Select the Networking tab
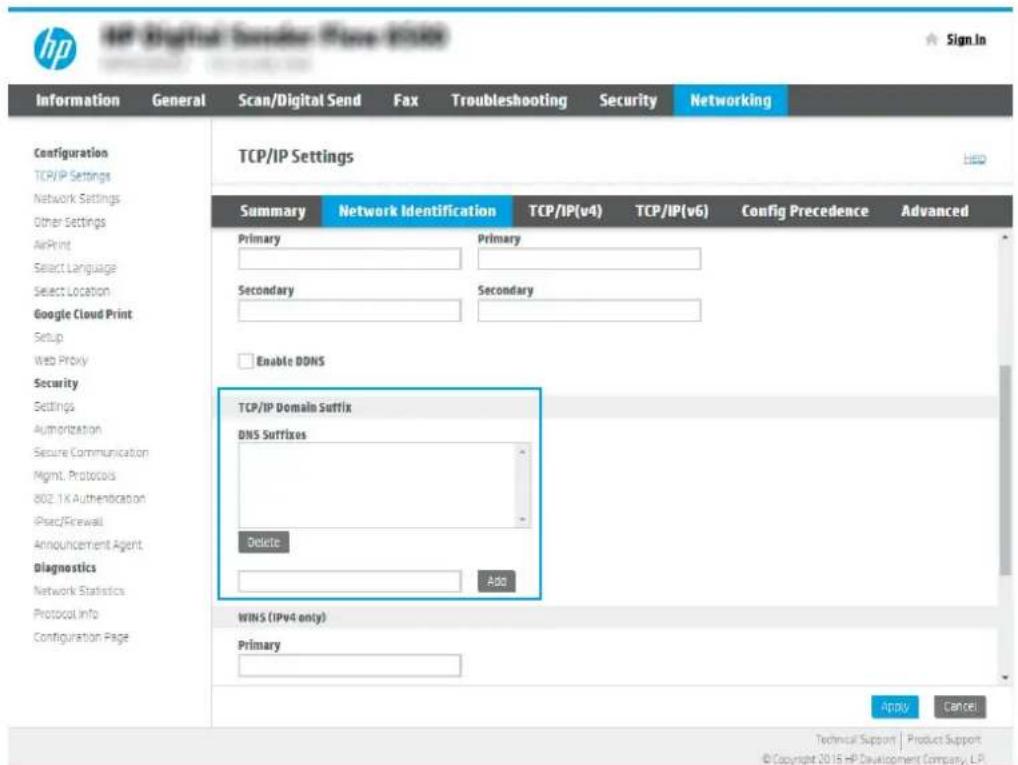Viewport: 1018px width, 765px height. (730, 101)
